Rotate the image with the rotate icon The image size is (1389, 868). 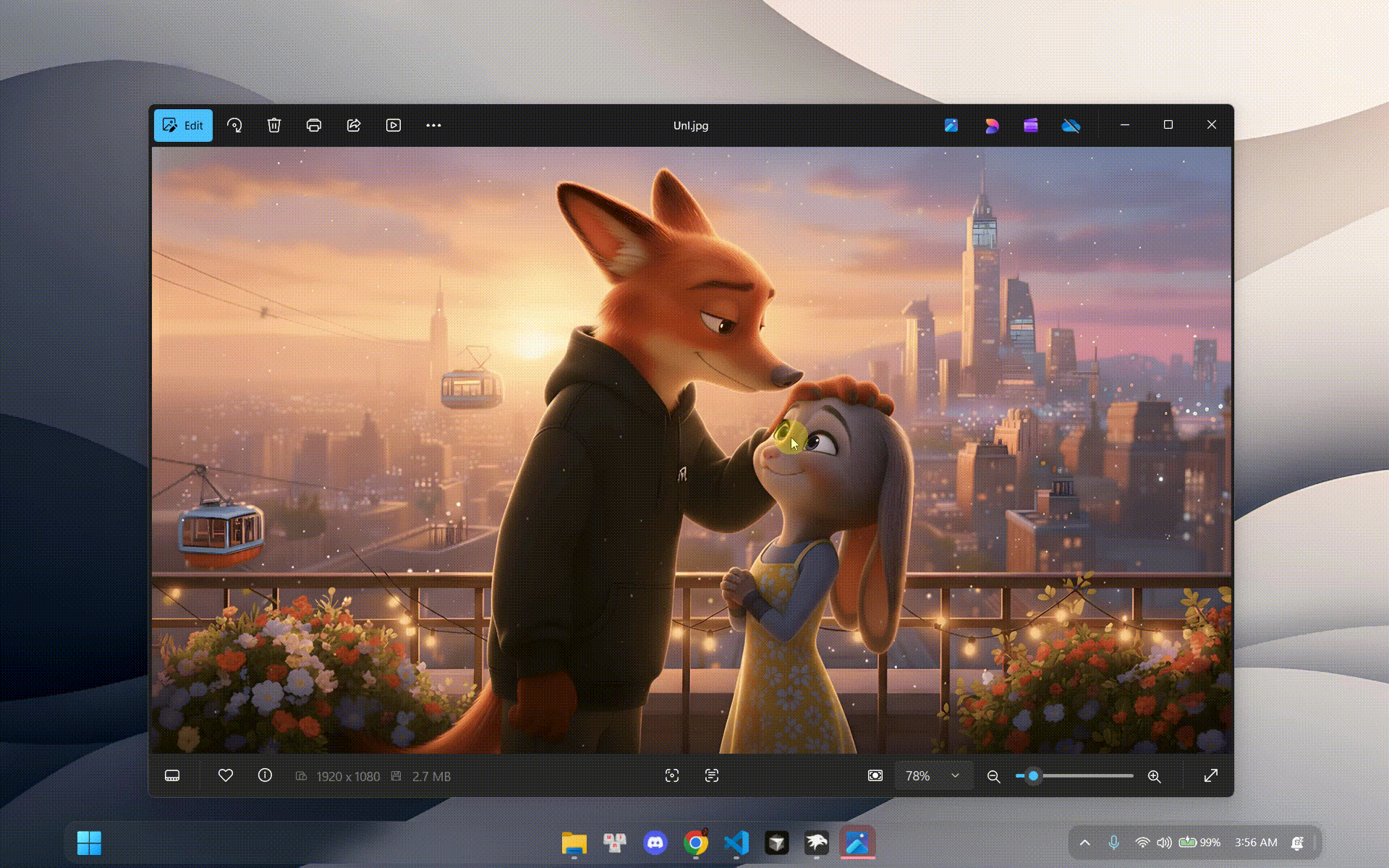coord(234,125)
